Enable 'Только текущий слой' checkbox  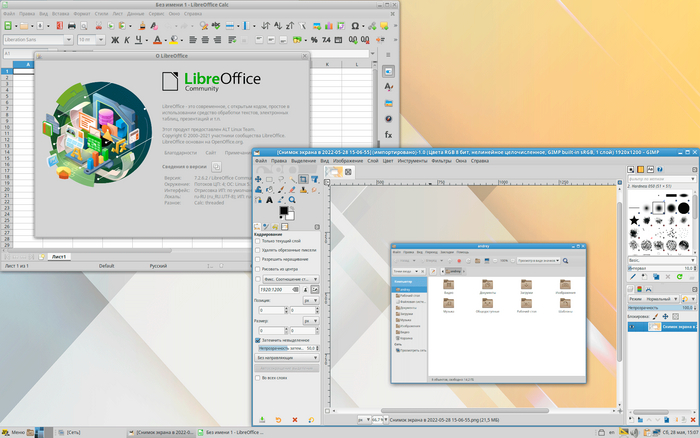257,241
